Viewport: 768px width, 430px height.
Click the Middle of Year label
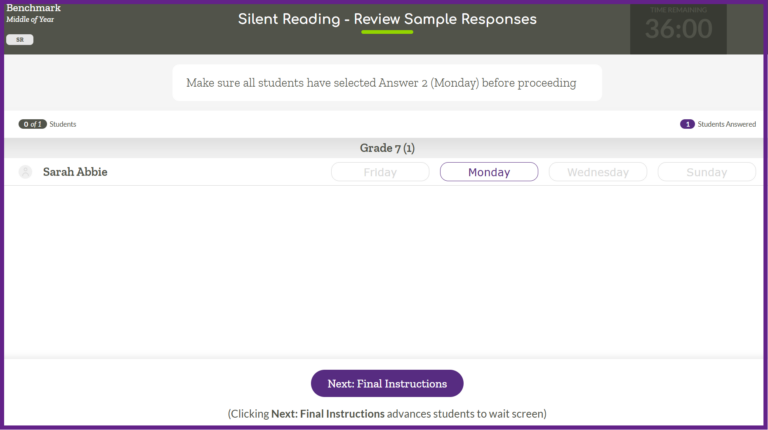click(30, 20)
